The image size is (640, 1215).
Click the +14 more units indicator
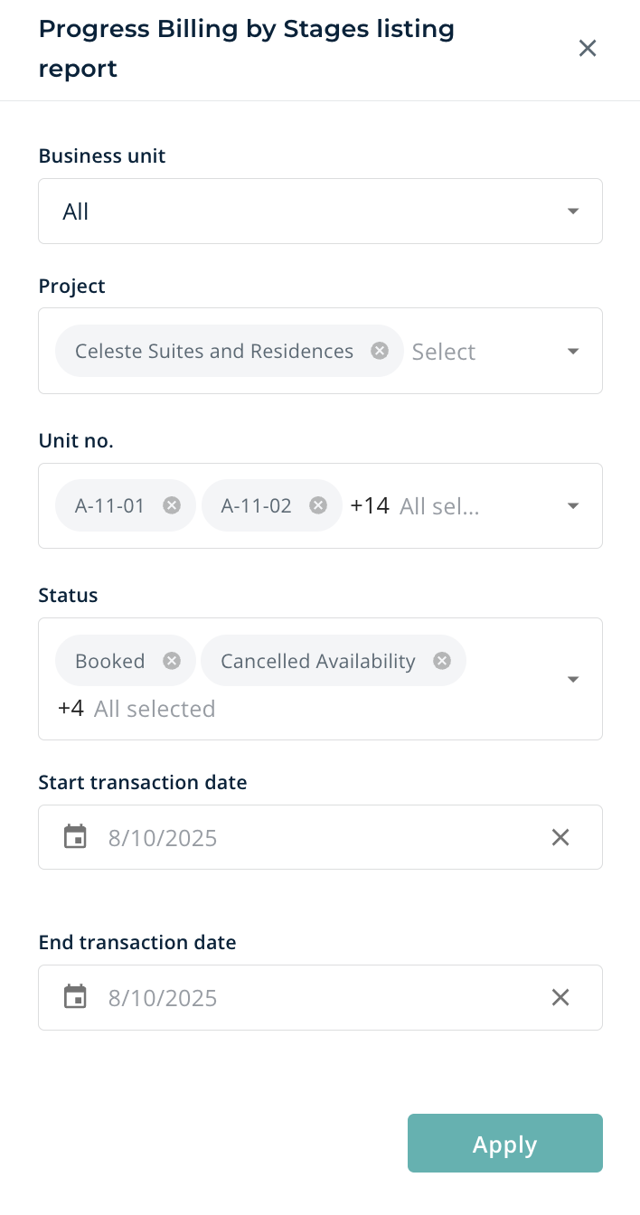tap(369, 506)
